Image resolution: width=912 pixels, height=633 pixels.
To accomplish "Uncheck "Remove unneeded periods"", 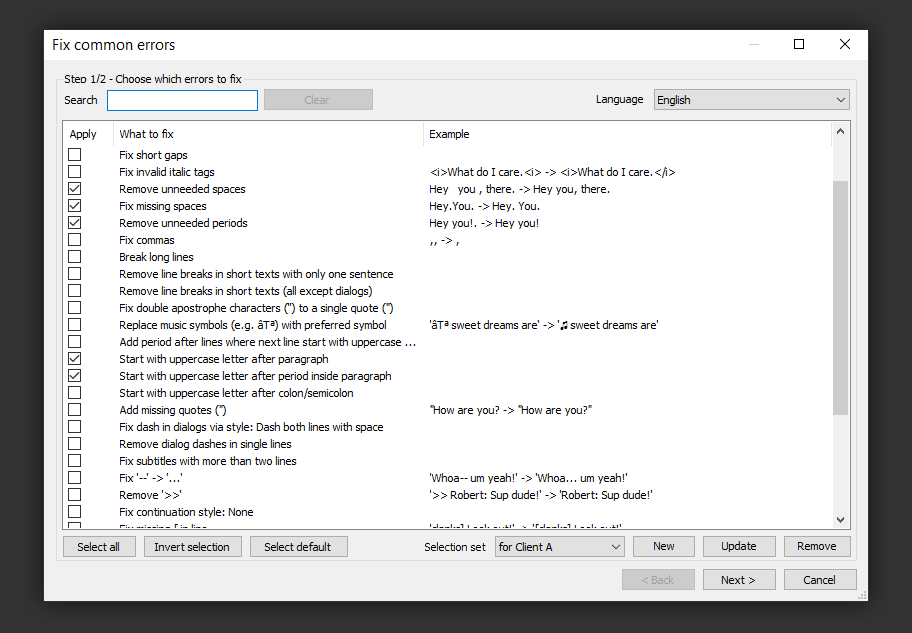I will coord(74,222).
